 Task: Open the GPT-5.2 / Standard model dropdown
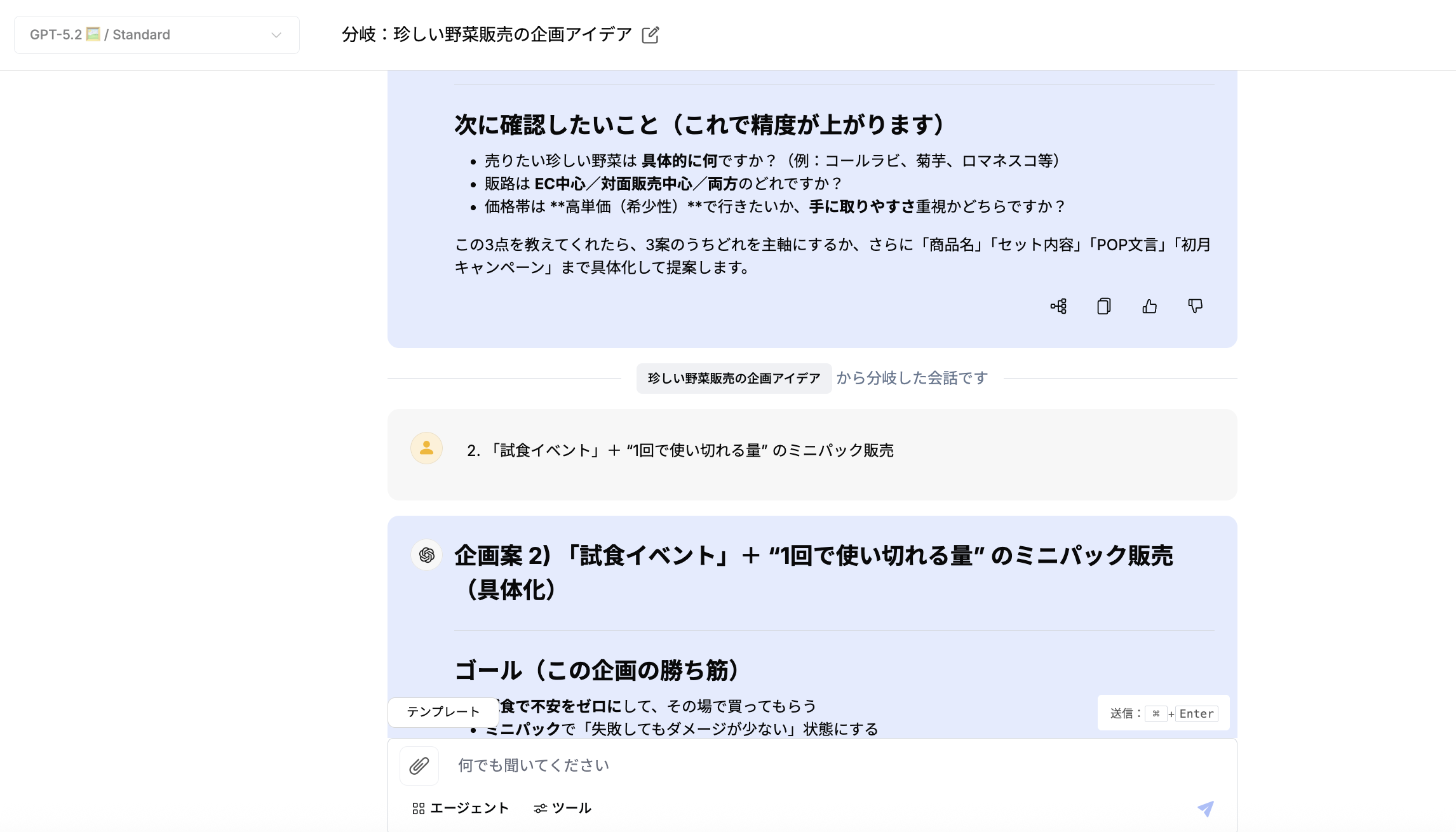(x=156, y=35)
